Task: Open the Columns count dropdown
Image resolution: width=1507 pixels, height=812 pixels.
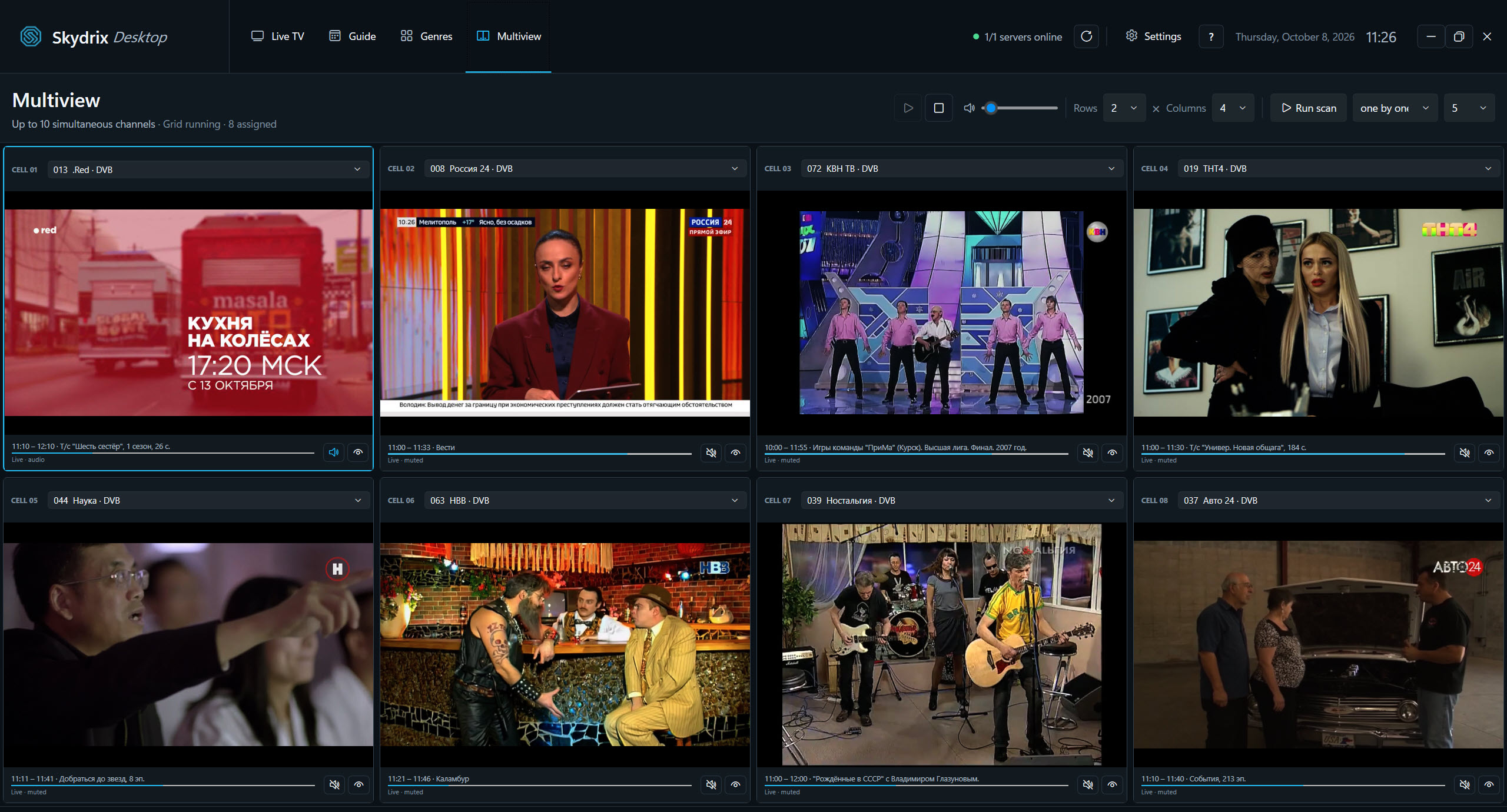Action: pos(1233,108)
